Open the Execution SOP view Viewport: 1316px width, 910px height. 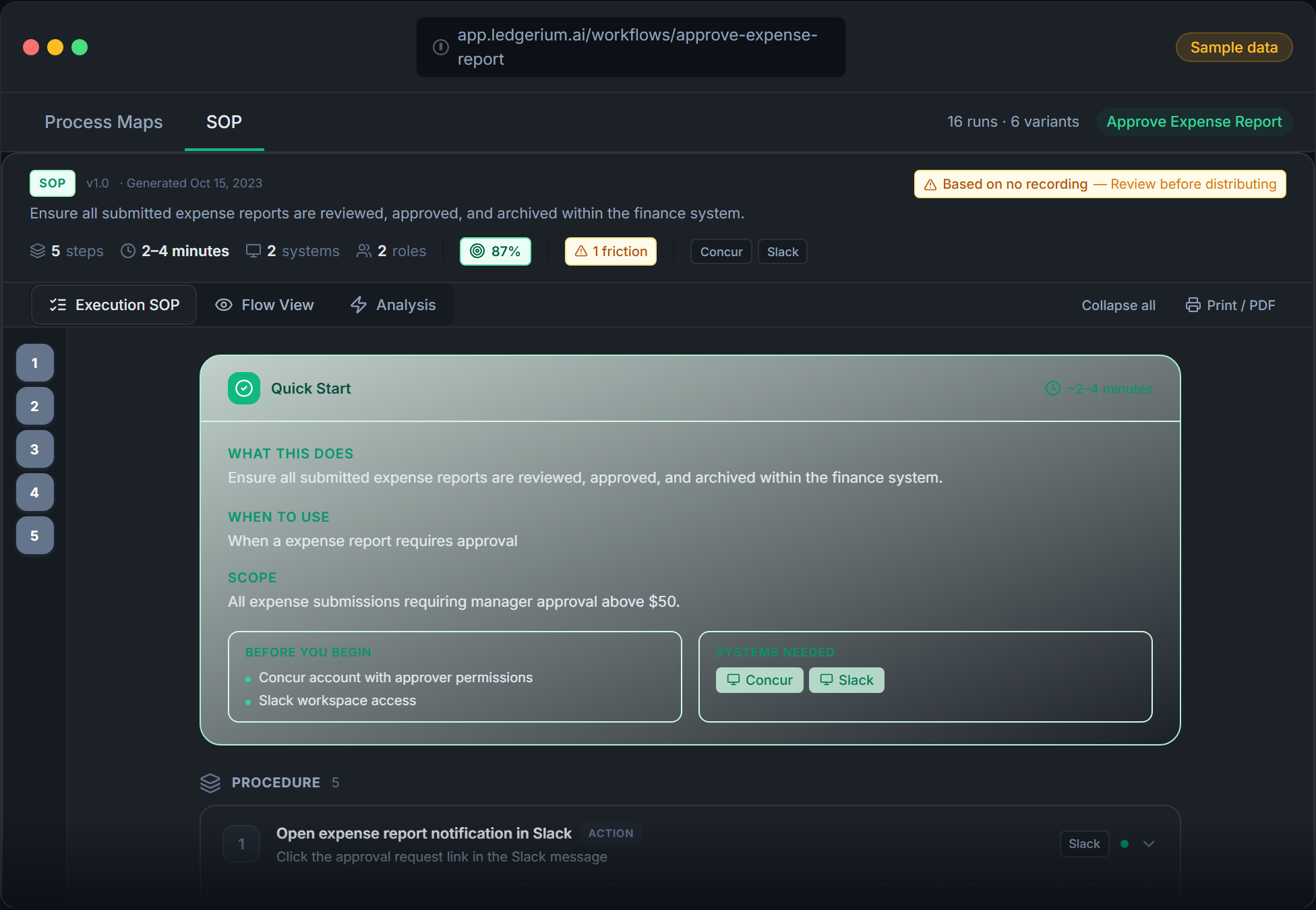click(114, 305)
